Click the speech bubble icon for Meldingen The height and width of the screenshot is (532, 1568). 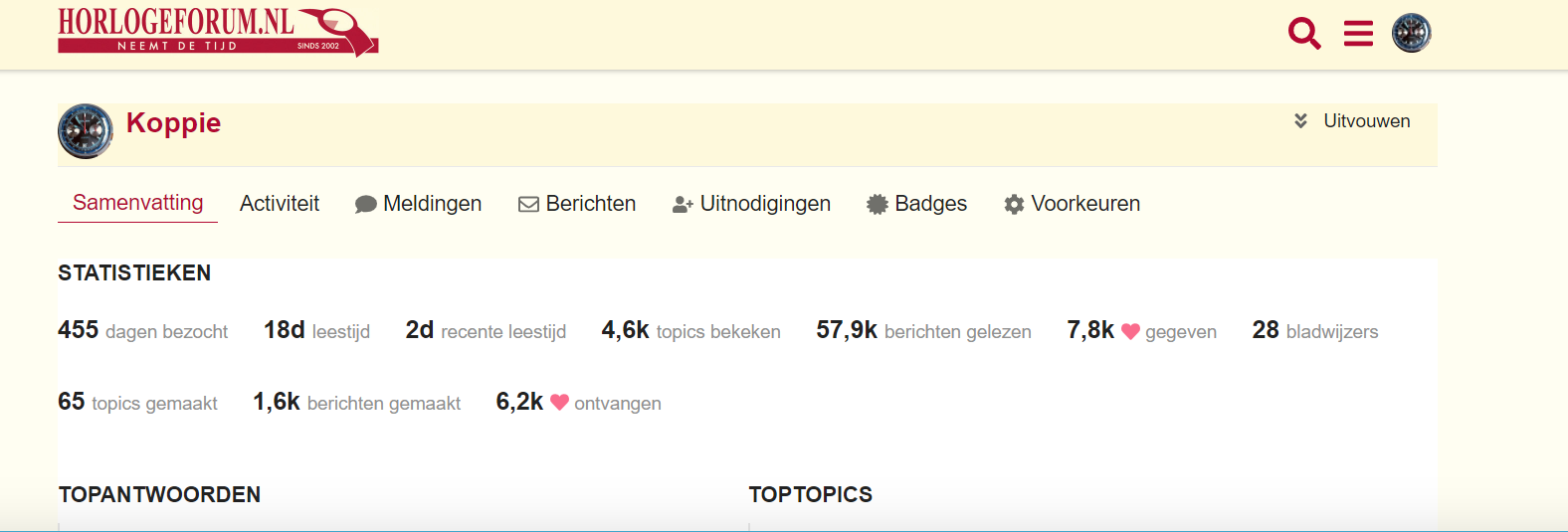[x=366, y=205]
